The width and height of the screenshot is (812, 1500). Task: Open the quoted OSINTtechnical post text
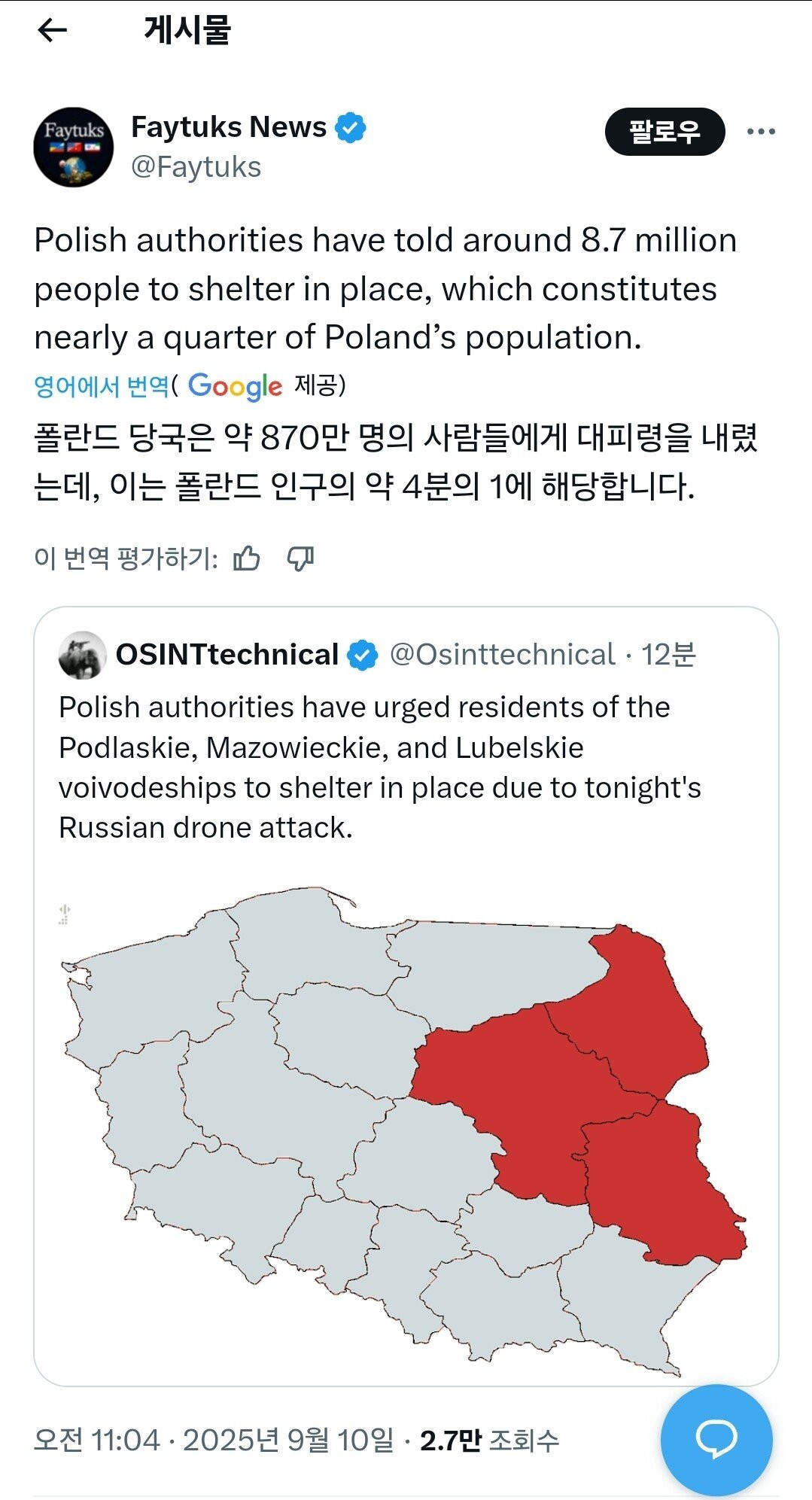click(380, 767)
